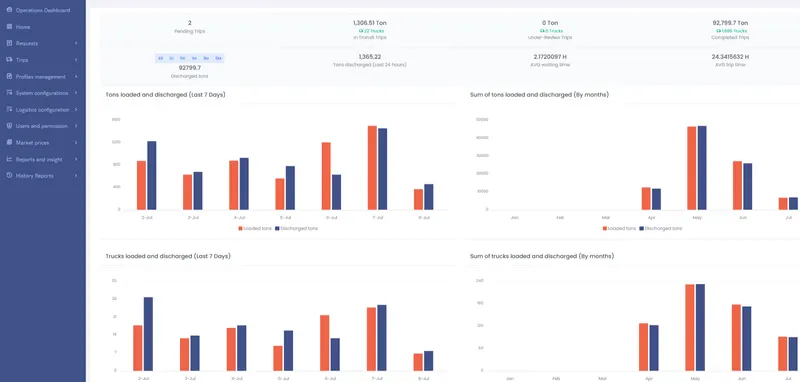The height and width of the screenshot is (382, 800).
Task: Select the 6M range for discharged tons
Action: point(218,59)
